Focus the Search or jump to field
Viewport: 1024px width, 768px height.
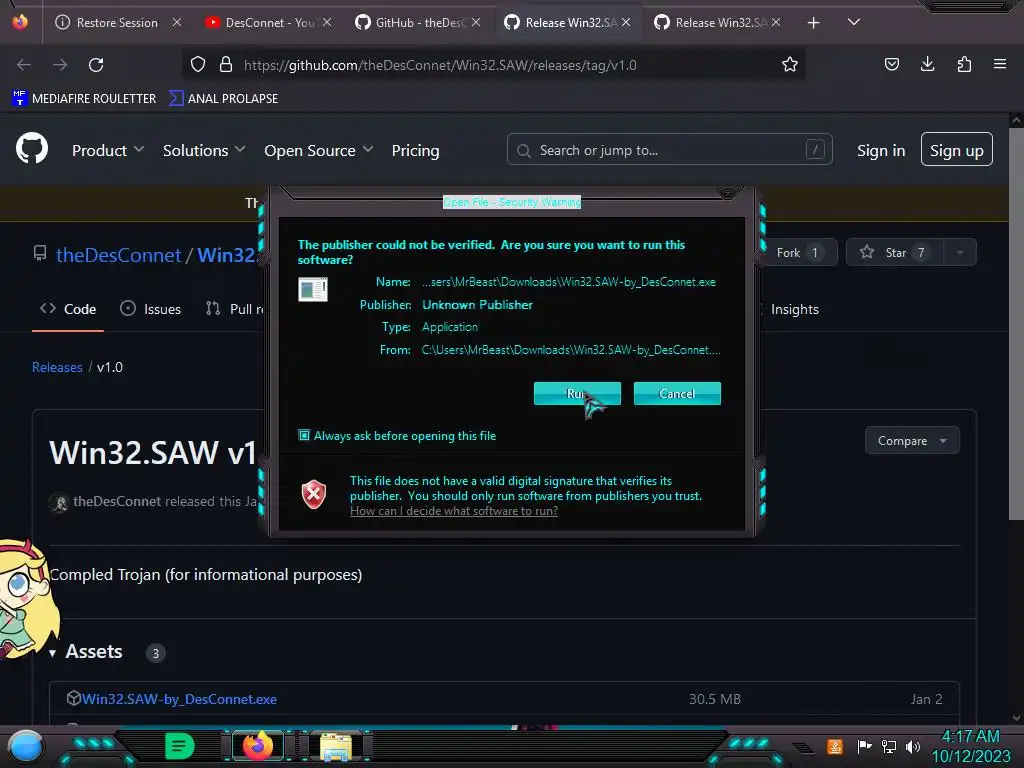669,150
